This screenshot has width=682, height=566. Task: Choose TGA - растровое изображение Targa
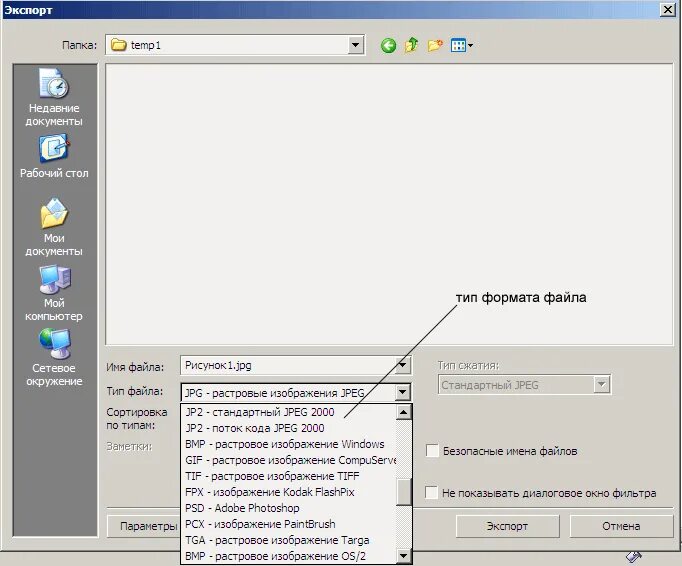(288, 540)
